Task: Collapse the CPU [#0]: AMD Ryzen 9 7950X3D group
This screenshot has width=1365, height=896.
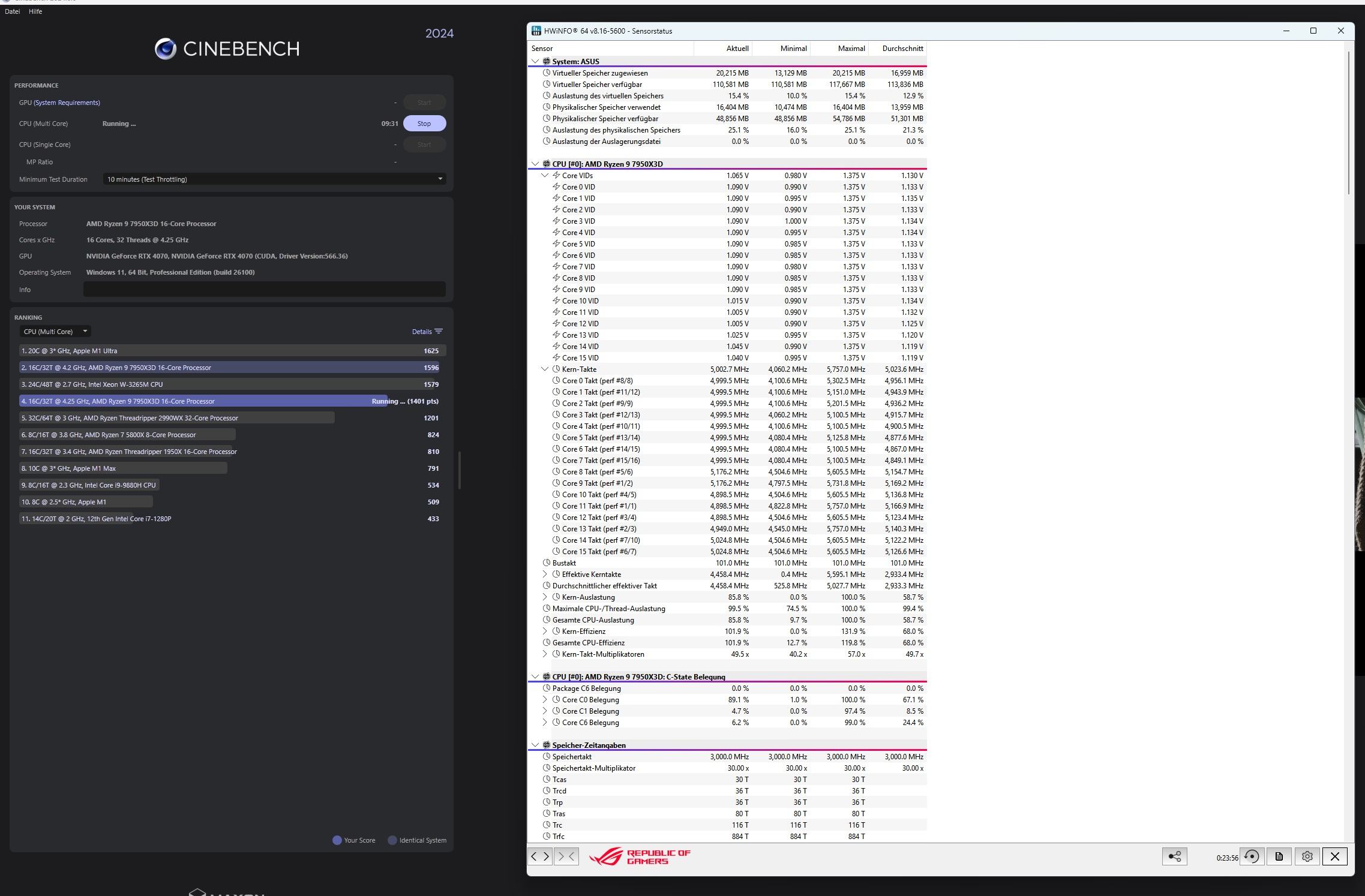Action: pyautogui.click(x=535, y=164)
